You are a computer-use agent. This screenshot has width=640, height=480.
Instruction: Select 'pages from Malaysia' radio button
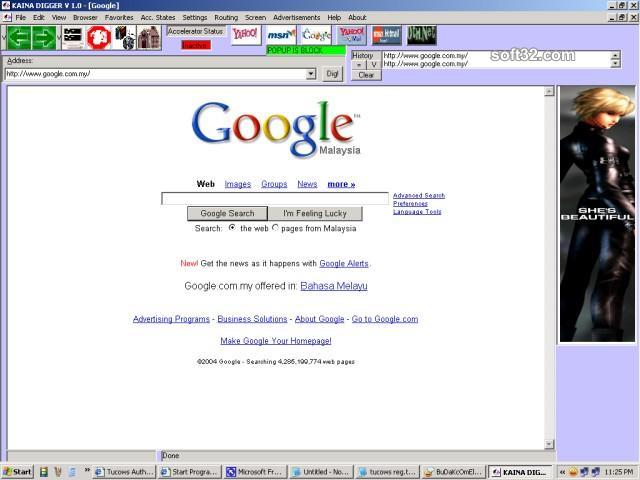(275, 228)
